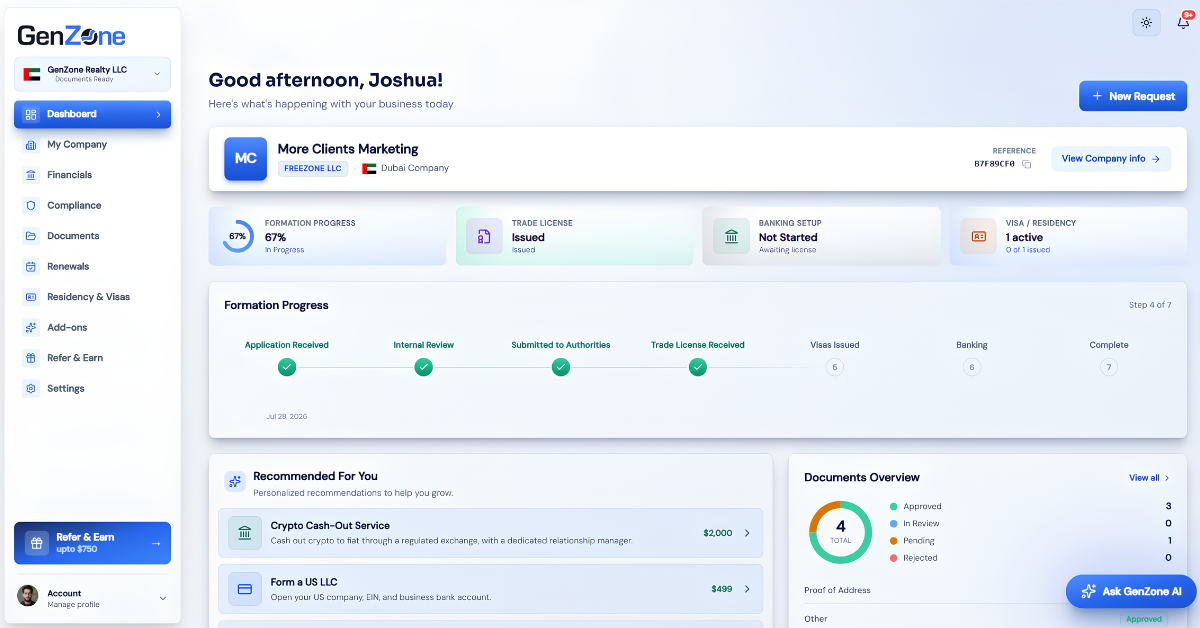This screenshot has height=628, width=1200.
Task: Click the Documents Overview donut chart
Action: [840, 532]
